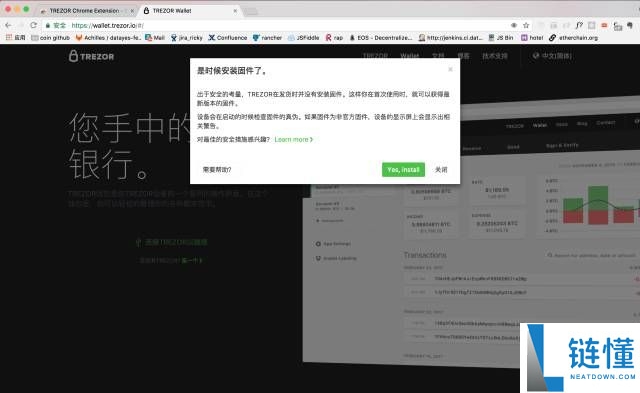
Task: Open the Achilles / datayes-fe bookmark
Action: coord(108,38)
